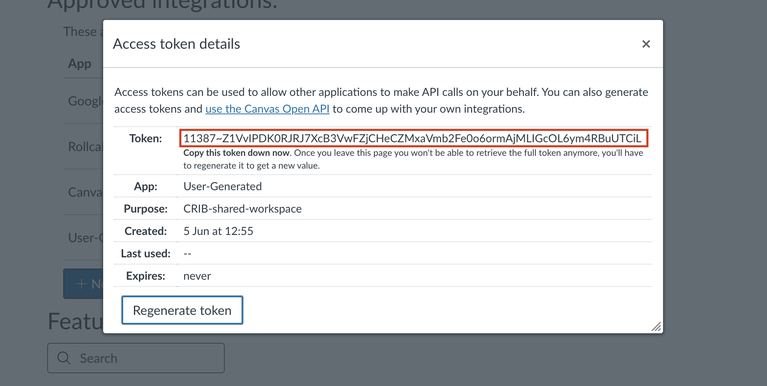The image size is (767, 386).
Task: Open the 'use the Canvas Open API' link
Action: point(267,109)
